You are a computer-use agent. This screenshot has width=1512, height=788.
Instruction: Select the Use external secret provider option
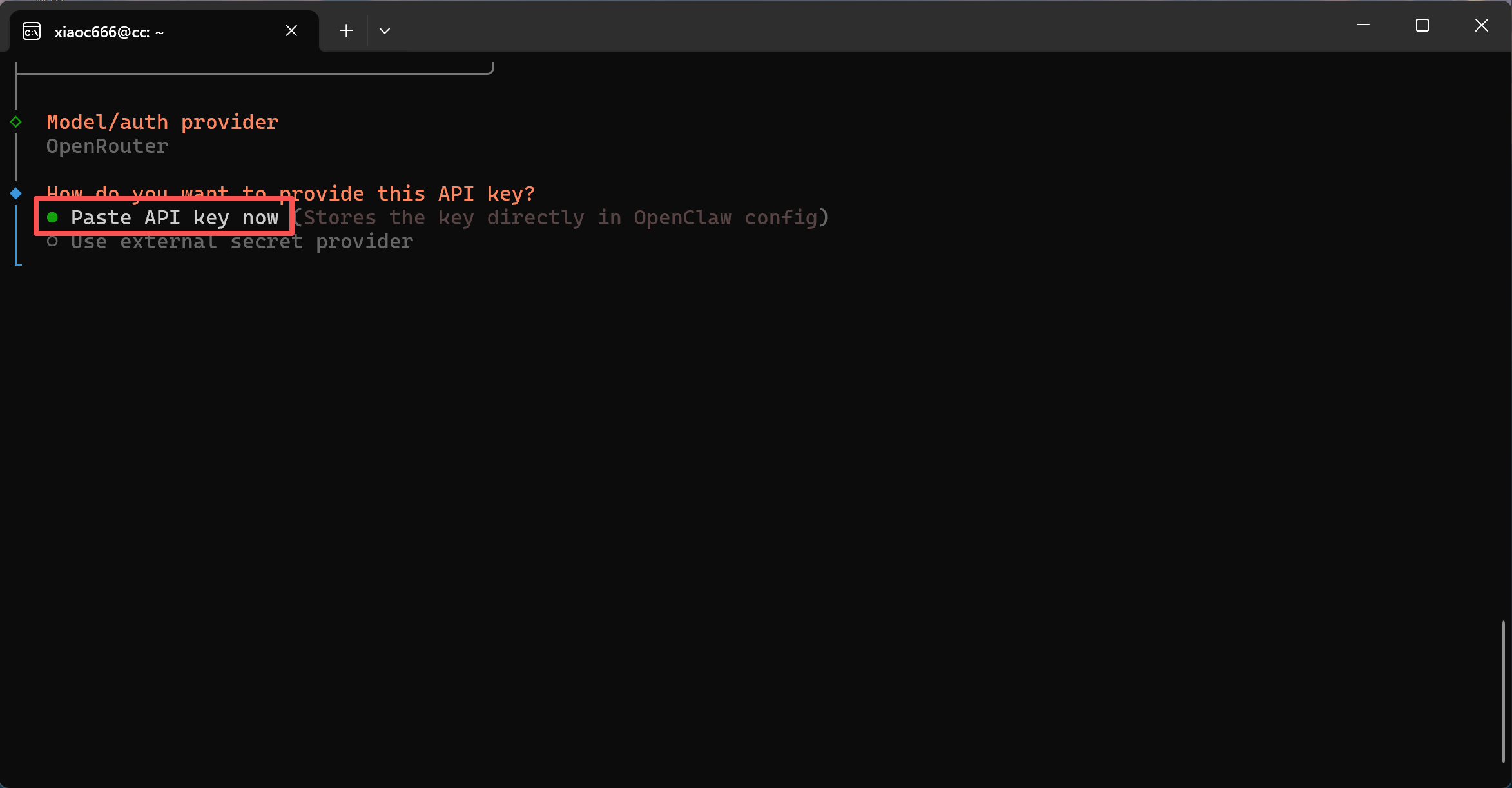click(242, 242)
